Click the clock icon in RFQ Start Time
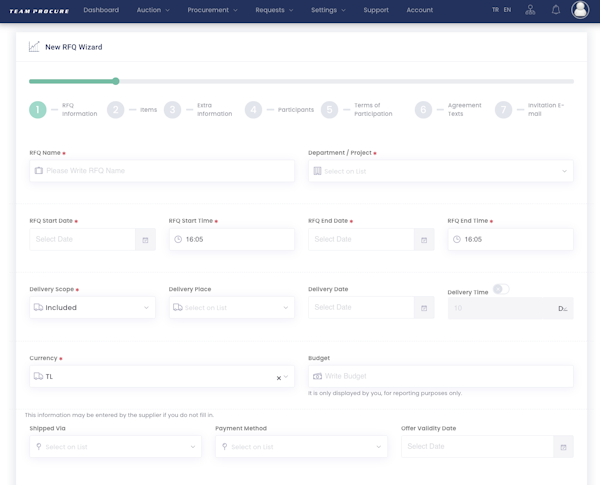 (178, 239)
